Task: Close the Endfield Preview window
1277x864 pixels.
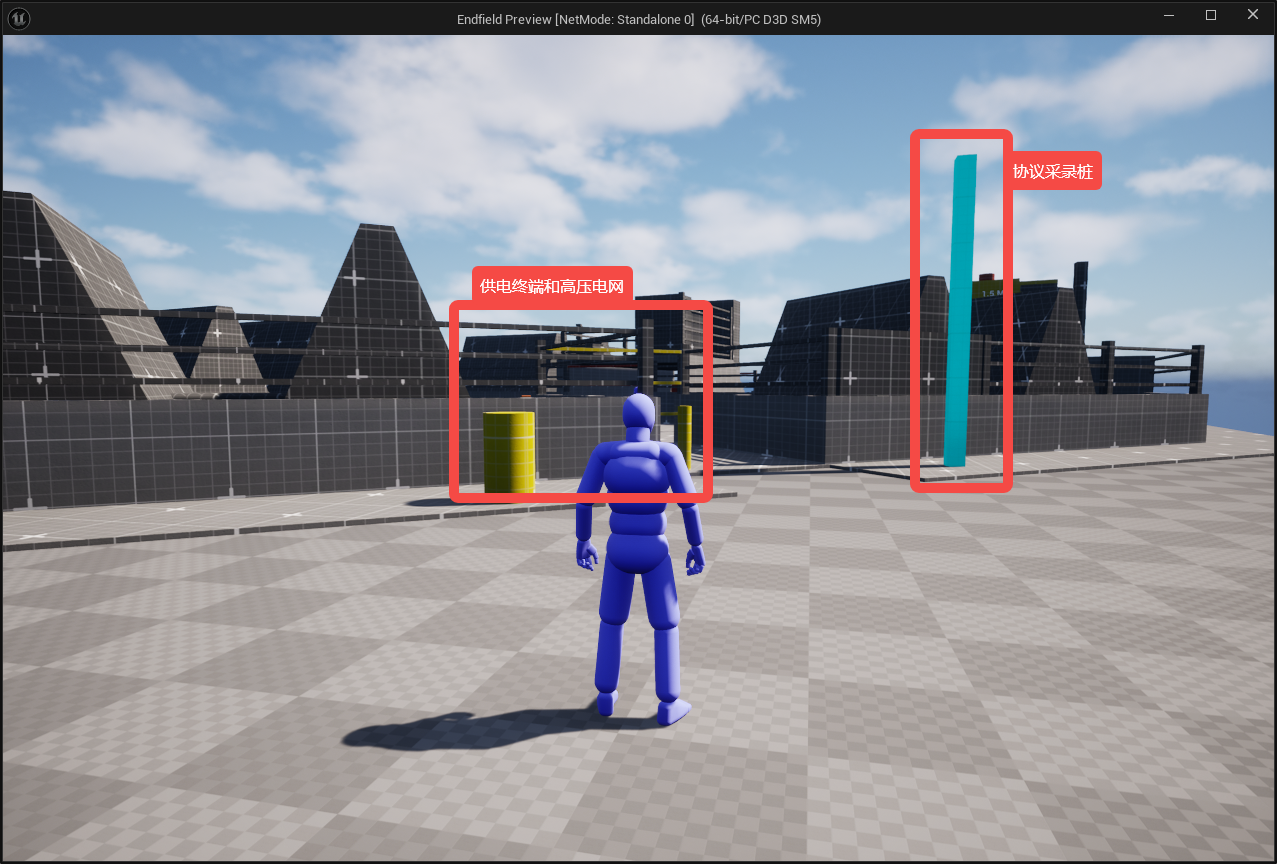Action: point(1253,15)
